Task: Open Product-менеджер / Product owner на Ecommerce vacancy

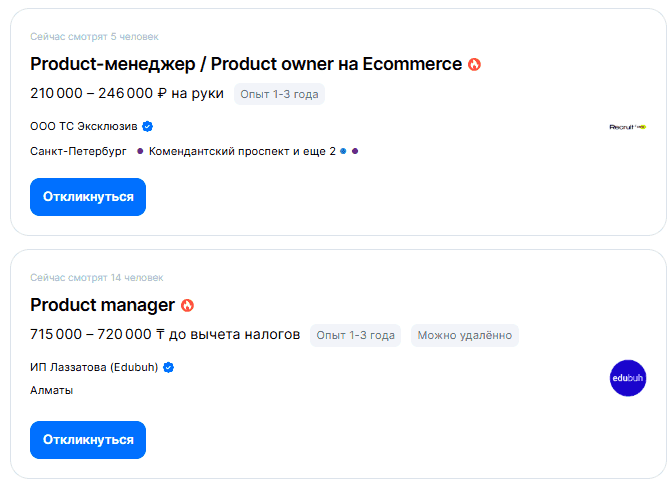Action: [246, 64]
